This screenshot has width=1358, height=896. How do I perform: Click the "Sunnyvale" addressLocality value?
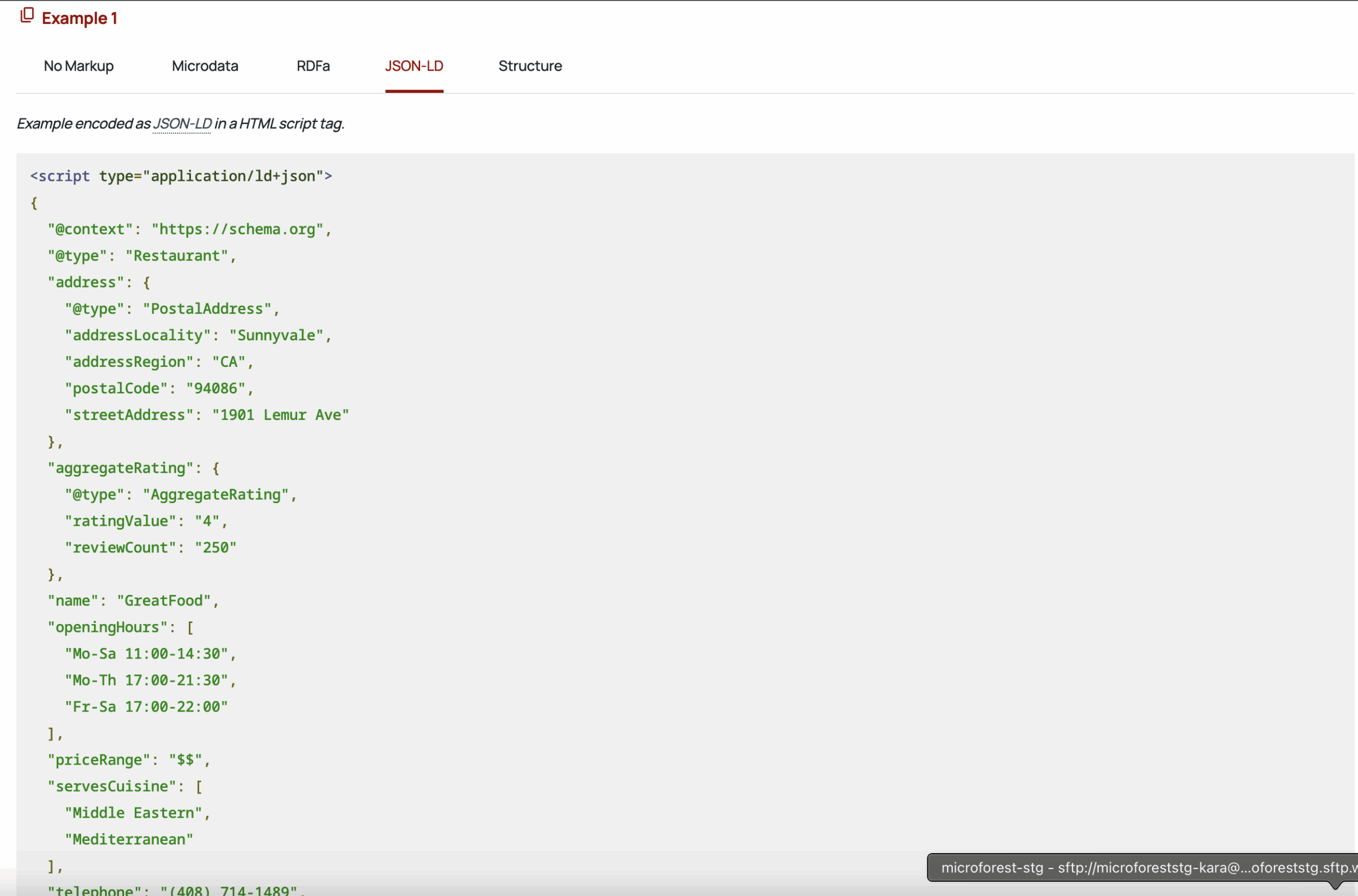tap(276, 335)
